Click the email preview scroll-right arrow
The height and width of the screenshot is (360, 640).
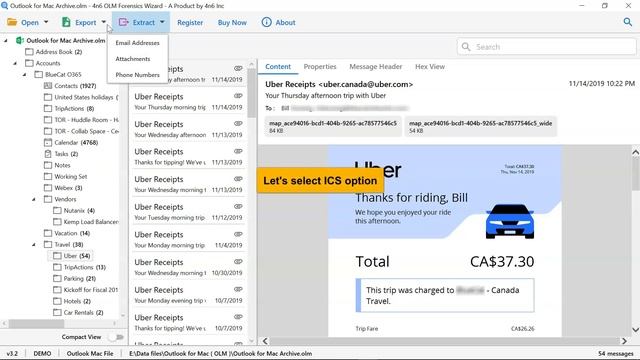[624, 341]
